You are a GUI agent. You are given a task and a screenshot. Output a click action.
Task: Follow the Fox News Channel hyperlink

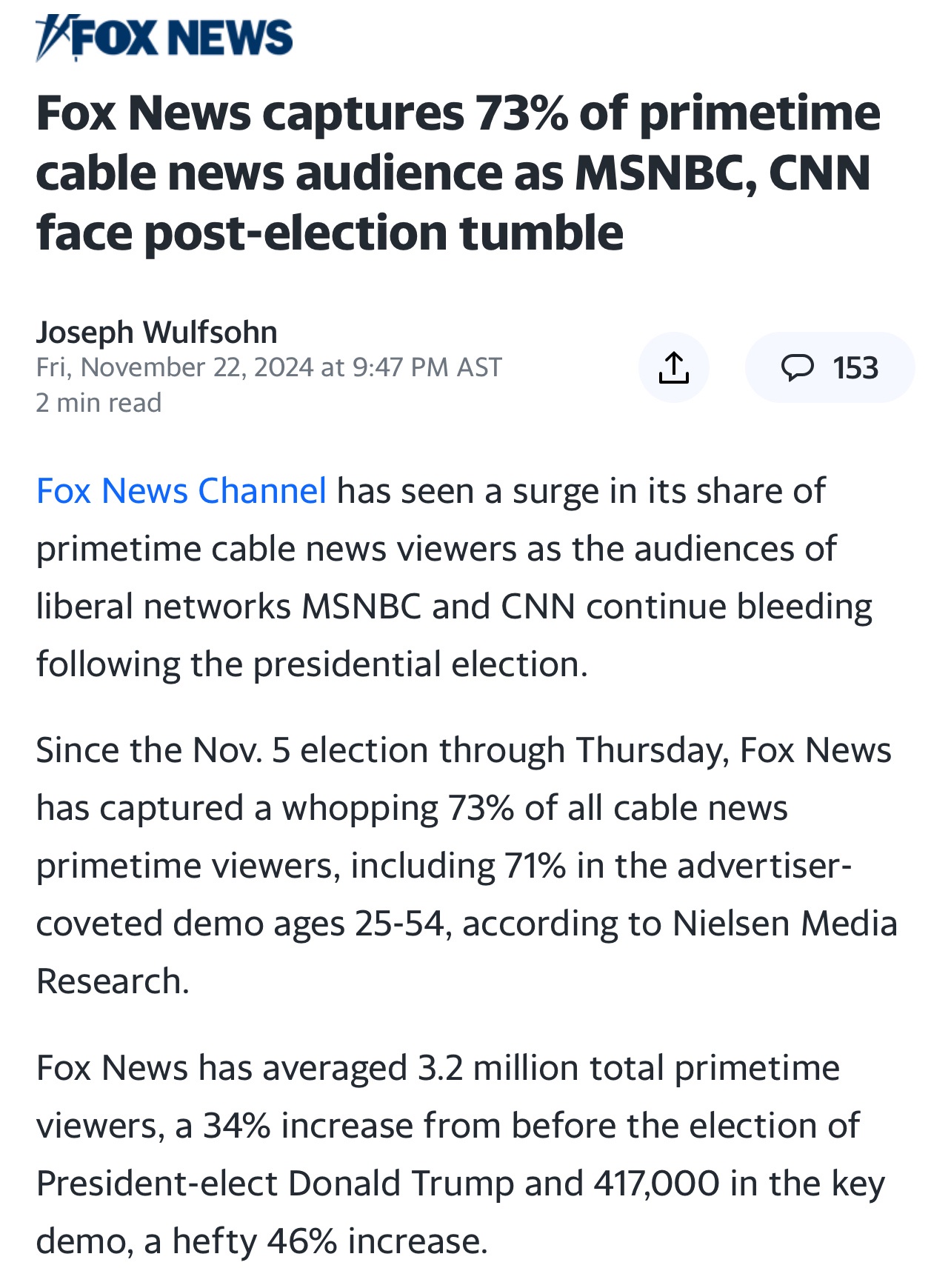pos(181,491)
